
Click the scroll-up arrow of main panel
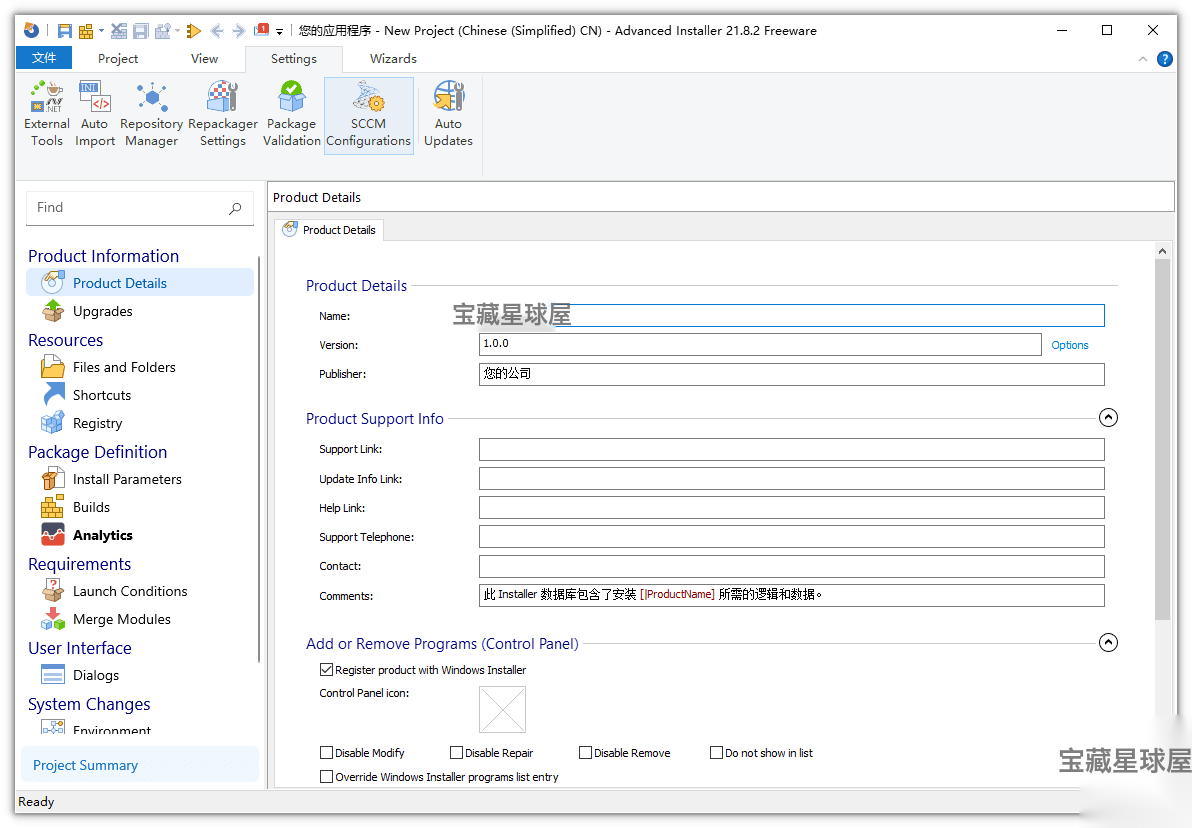[x=1162, y=250]
